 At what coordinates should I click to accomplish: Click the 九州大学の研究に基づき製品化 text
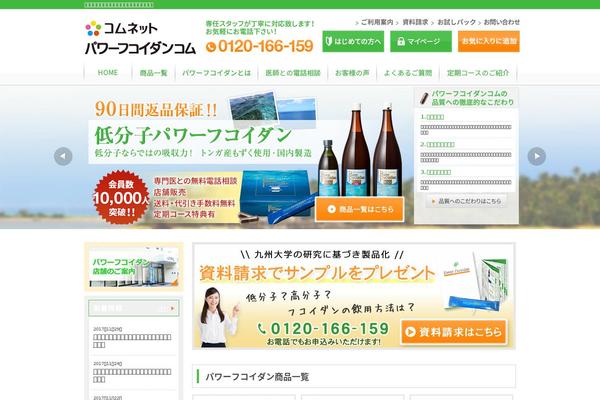click(322, 255)
